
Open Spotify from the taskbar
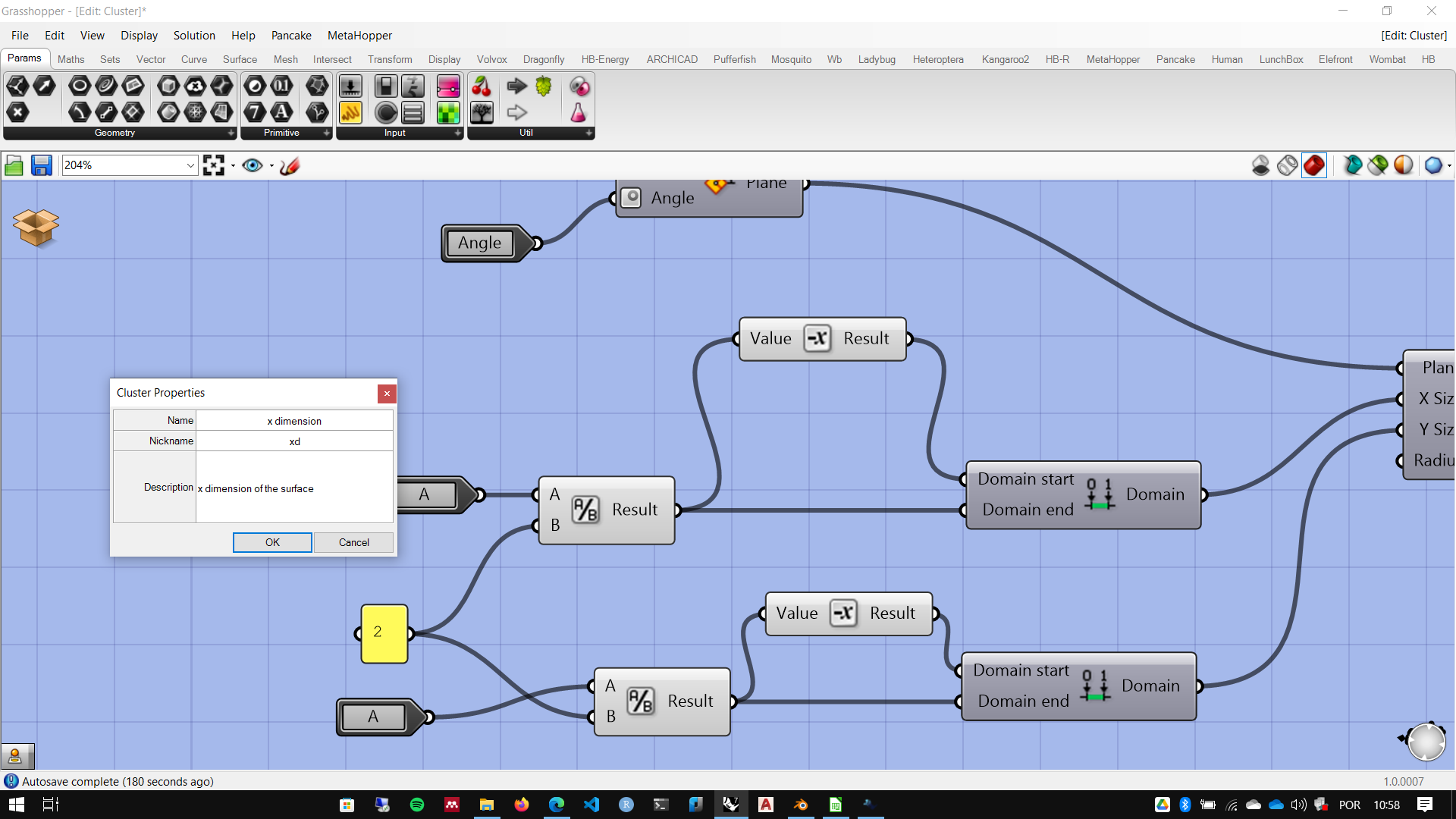click(x=417, y=805)
